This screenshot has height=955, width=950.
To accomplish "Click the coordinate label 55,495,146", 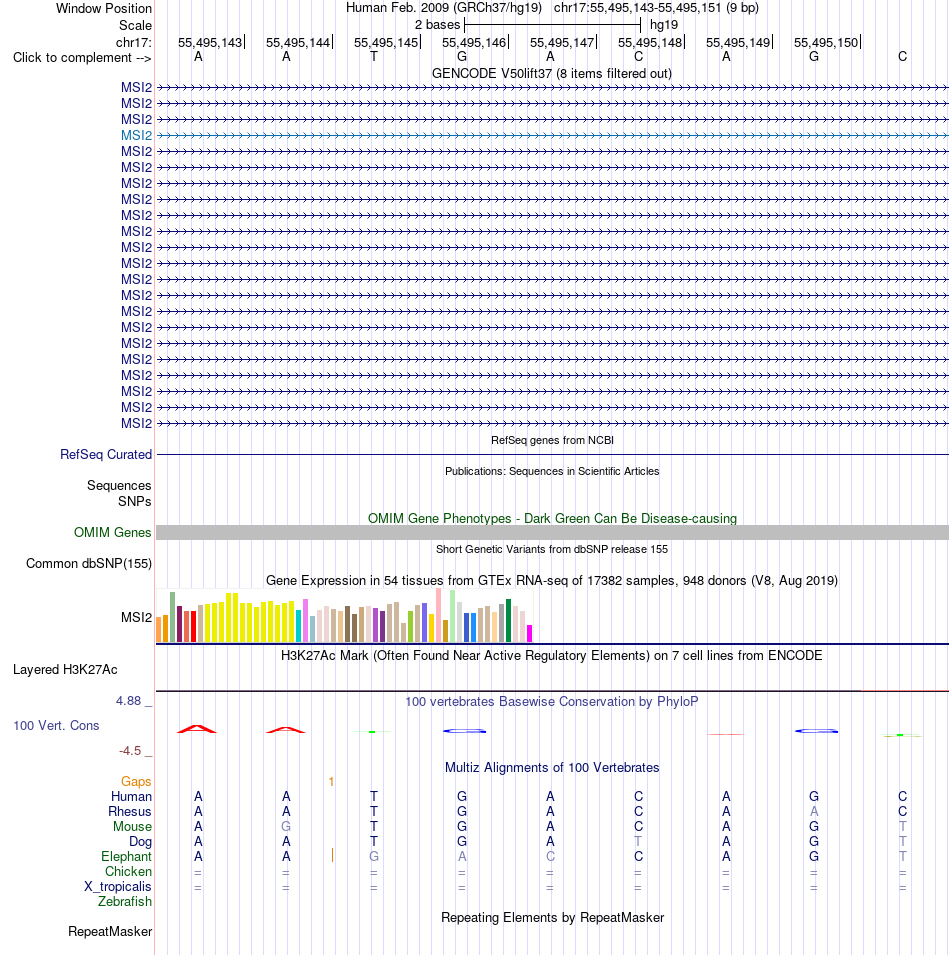I will [474, 43].
